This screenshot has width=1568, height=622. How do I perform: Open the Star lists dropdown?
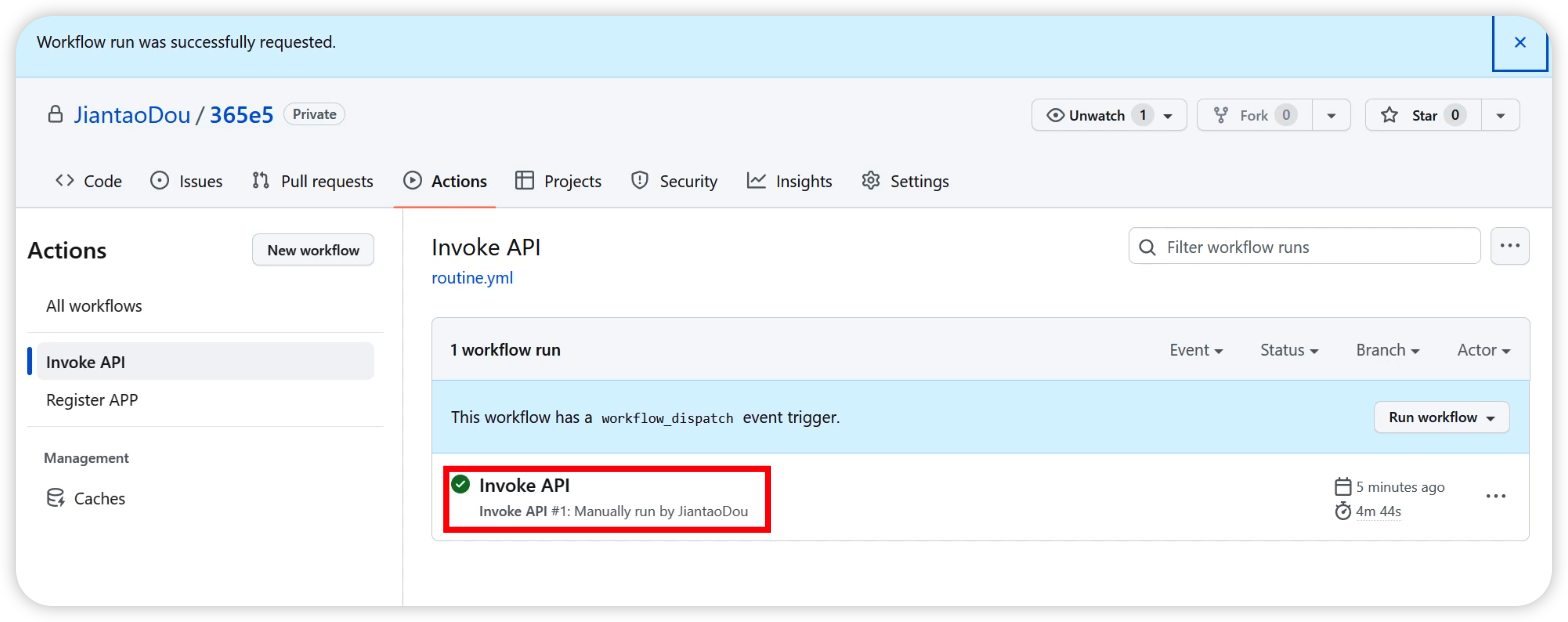tap(1500, 115)
